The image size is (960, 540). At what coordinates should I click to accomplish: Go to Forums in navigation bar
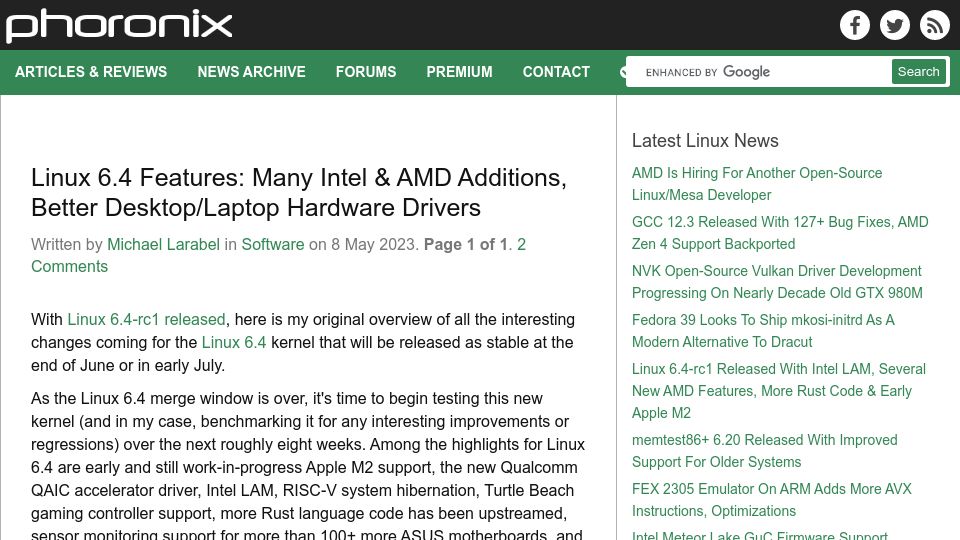[x=366, y=72]
